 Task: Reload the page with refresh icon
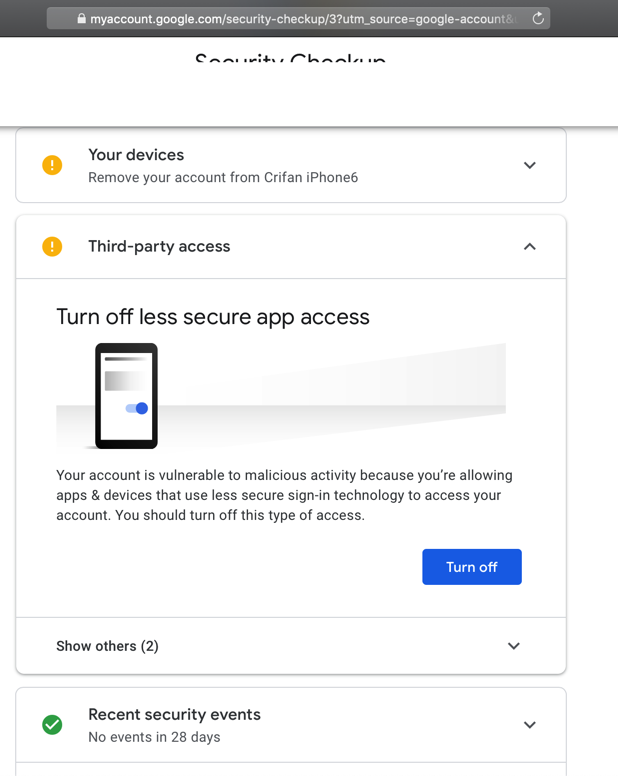click(x=538, y=19)
